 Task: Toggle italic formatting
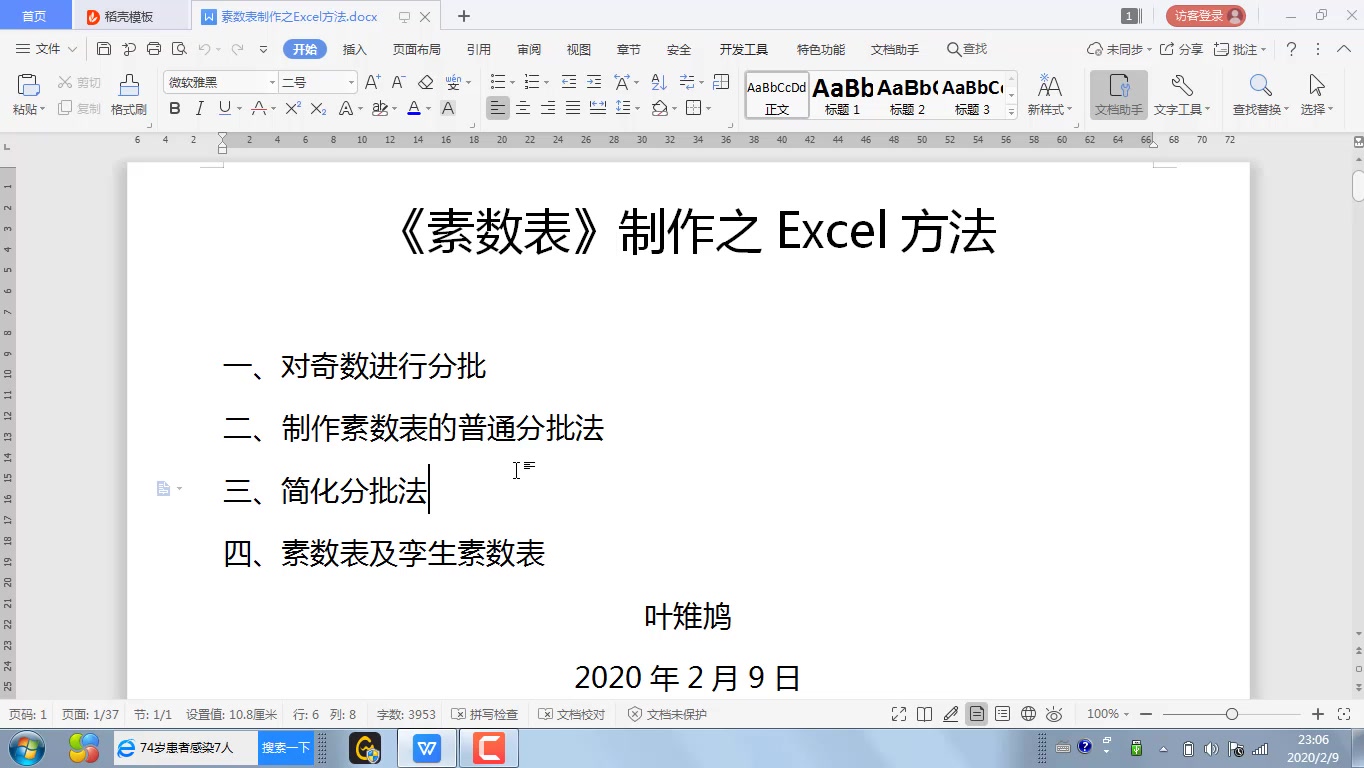(x=199, y=108)
